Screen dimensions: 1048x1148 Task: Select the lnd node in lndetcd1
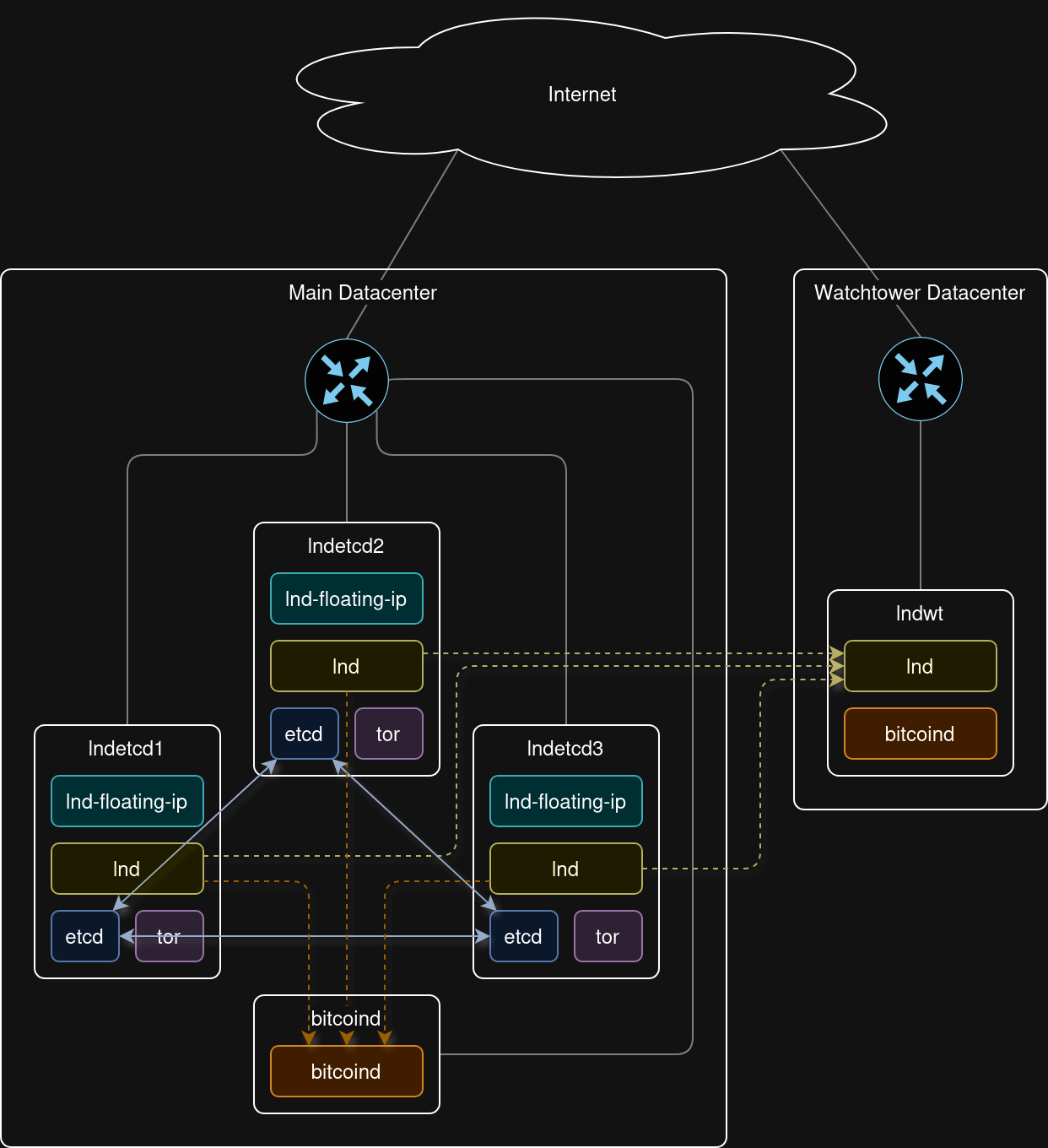[x=127, y=869]
